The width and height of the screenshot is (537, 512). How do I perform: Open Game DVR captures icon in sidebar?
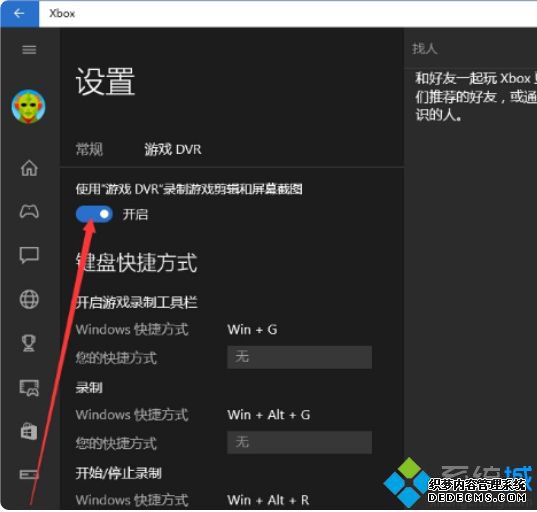(29, 388)
